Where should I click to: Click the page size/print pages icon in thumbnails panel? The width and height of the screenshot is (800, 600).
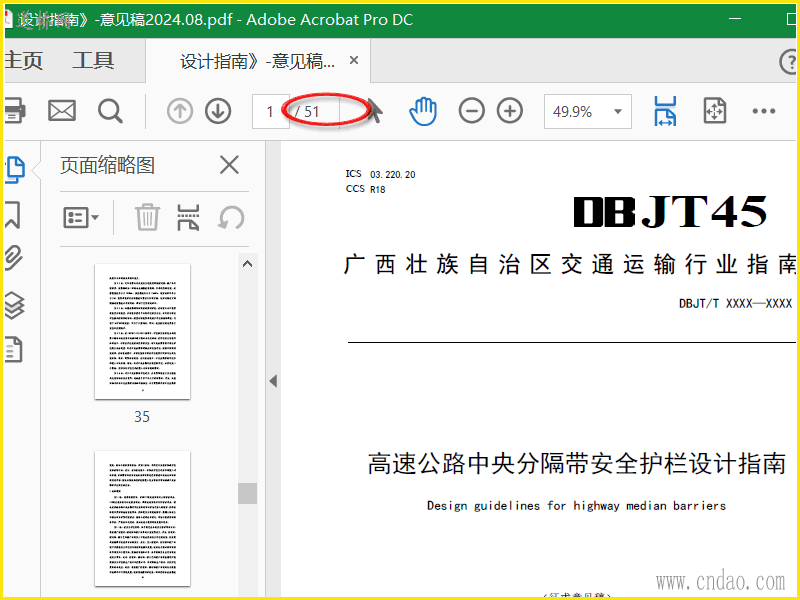tap(188, 217)
